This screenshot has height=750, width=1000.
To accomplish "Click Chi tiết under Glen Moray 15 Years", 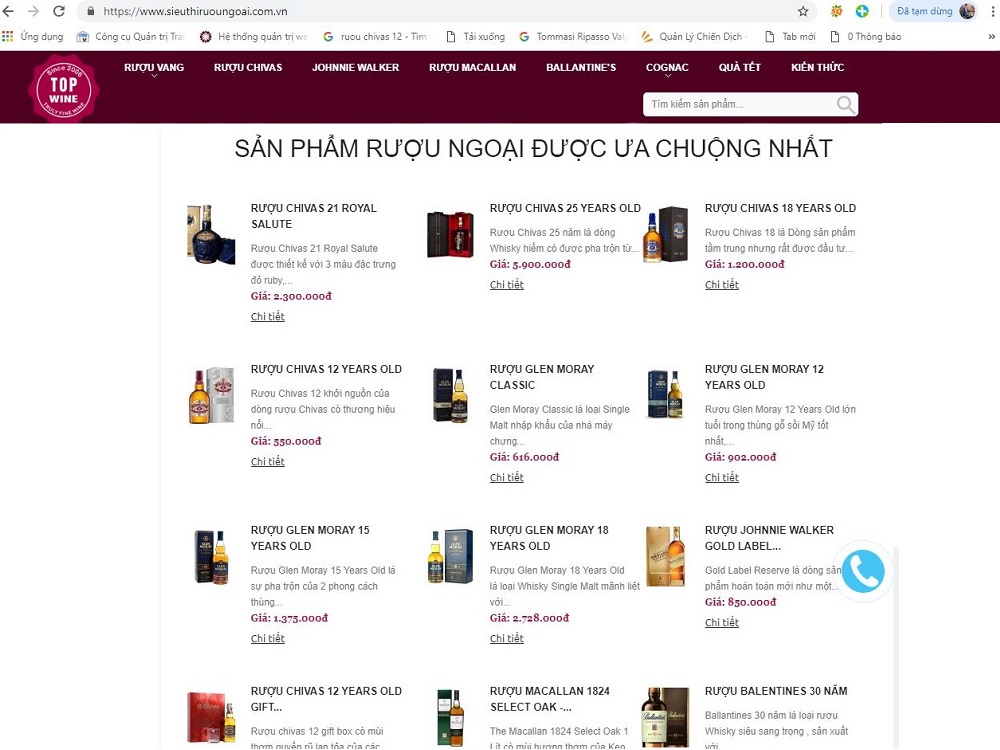I will pyautogui.click(x=267, y=638).
